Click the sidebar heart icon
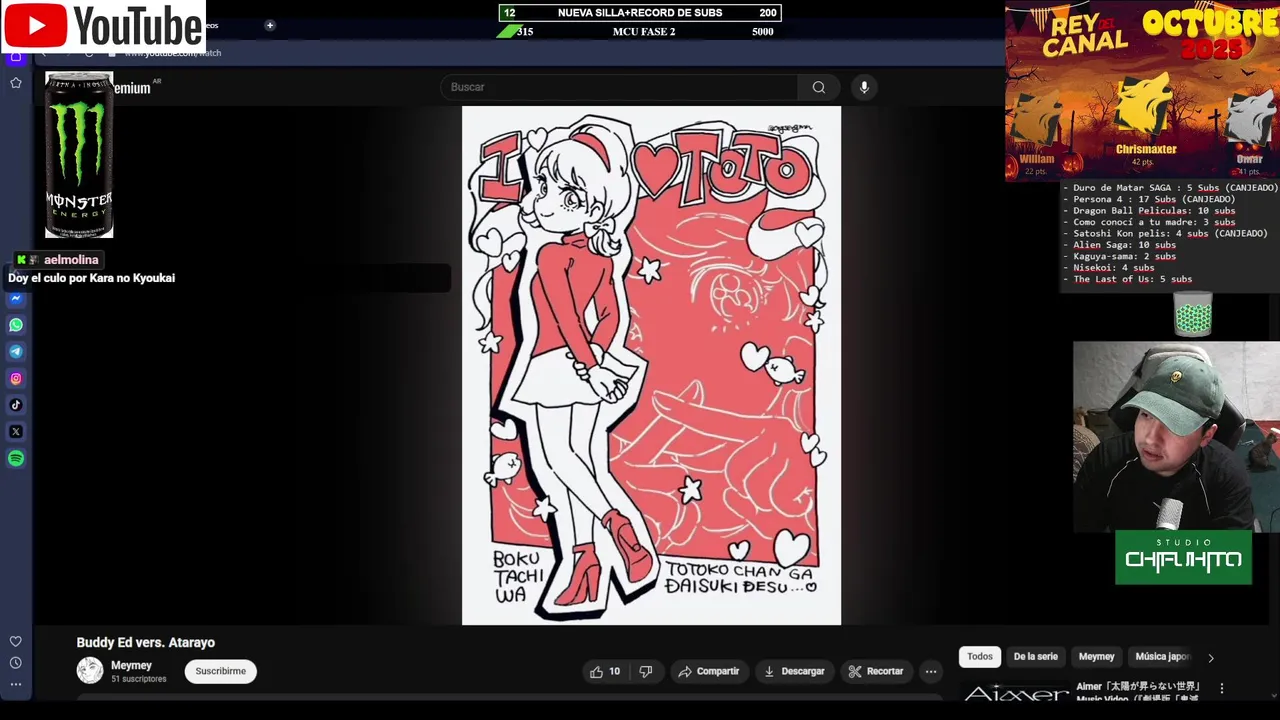 point(16,641)
